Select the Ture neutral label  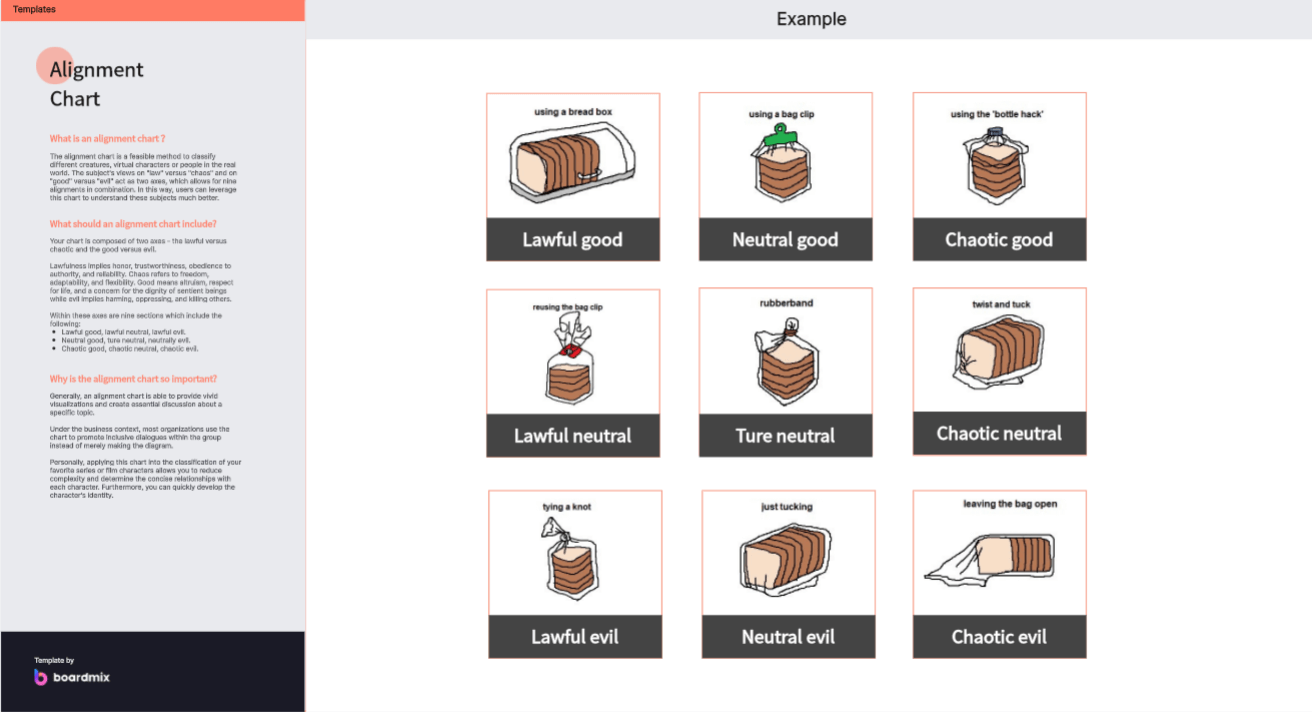click(785, 436)
